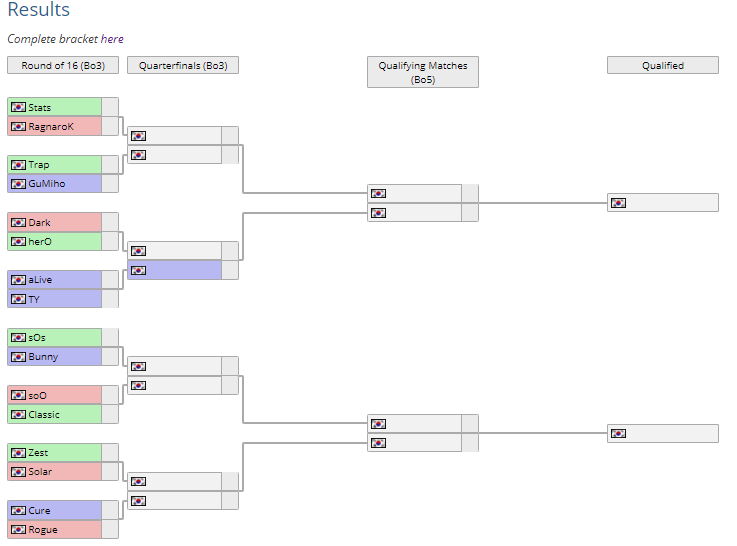Click the flag icon beside soO

[18, 395]
